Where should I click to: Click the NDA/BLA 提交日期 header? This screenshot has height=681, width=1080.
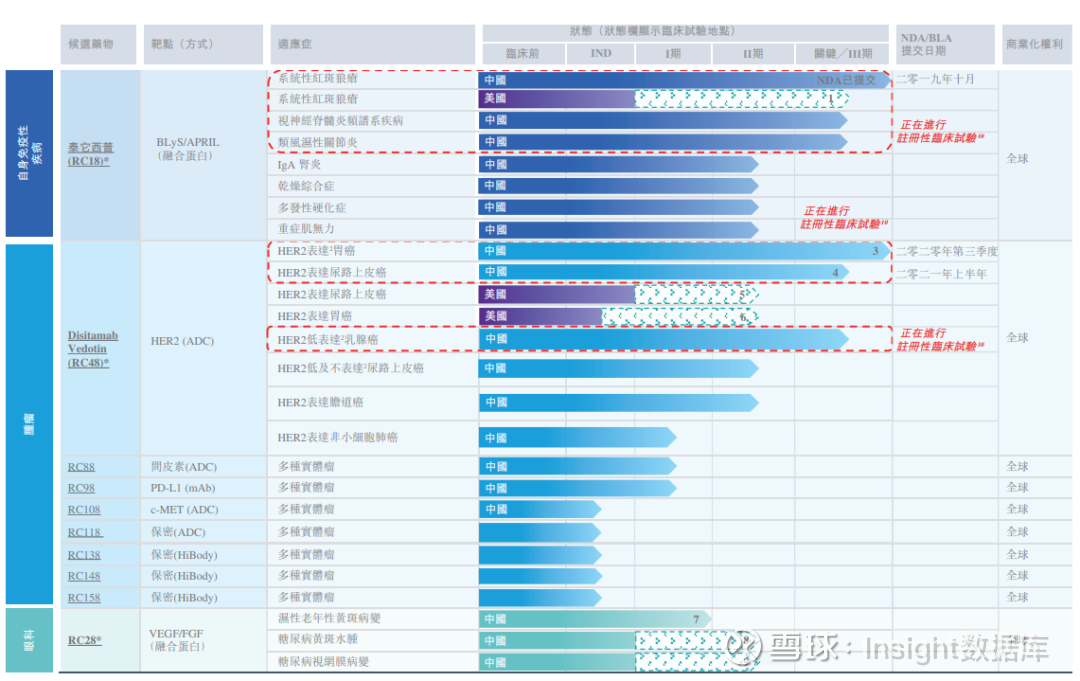945,44
